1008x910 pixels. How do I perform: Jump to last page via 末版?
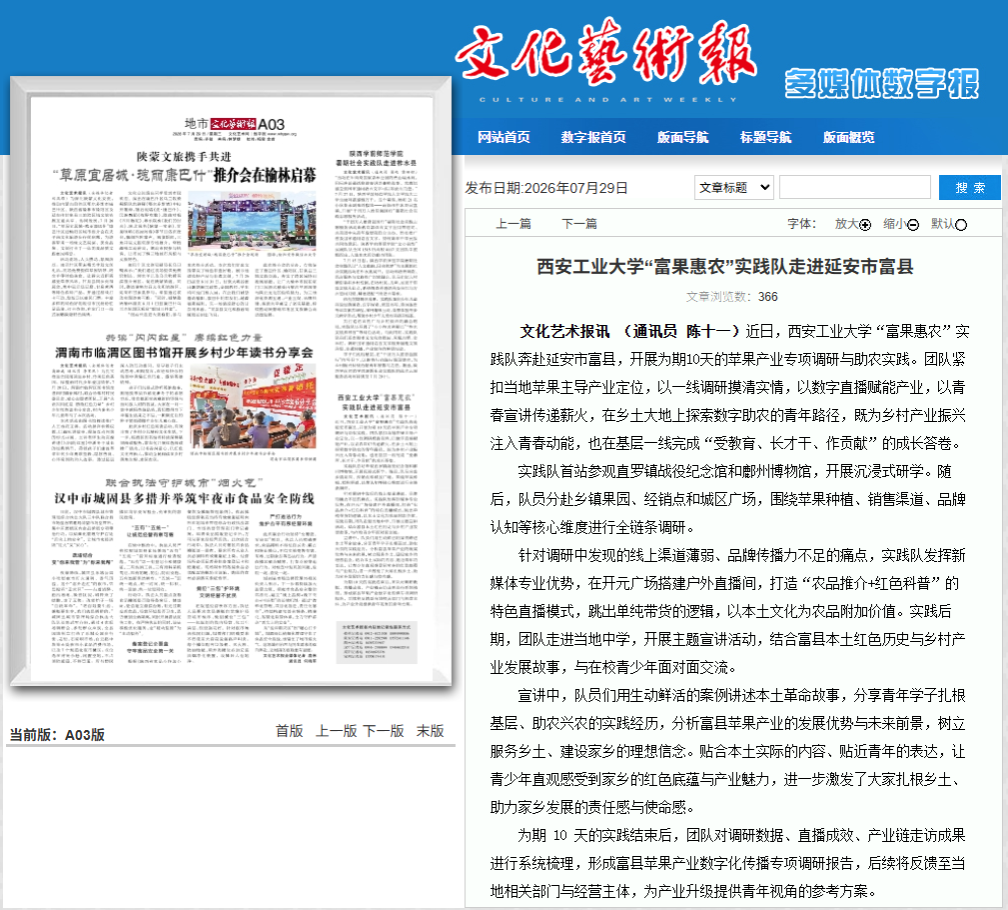(430, 731)
